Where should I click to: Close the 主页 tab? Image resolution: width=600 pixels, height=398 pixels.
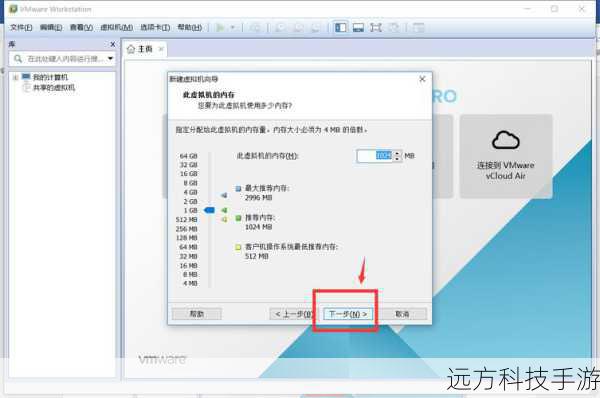pyautogui.click(x=161, y=49)
